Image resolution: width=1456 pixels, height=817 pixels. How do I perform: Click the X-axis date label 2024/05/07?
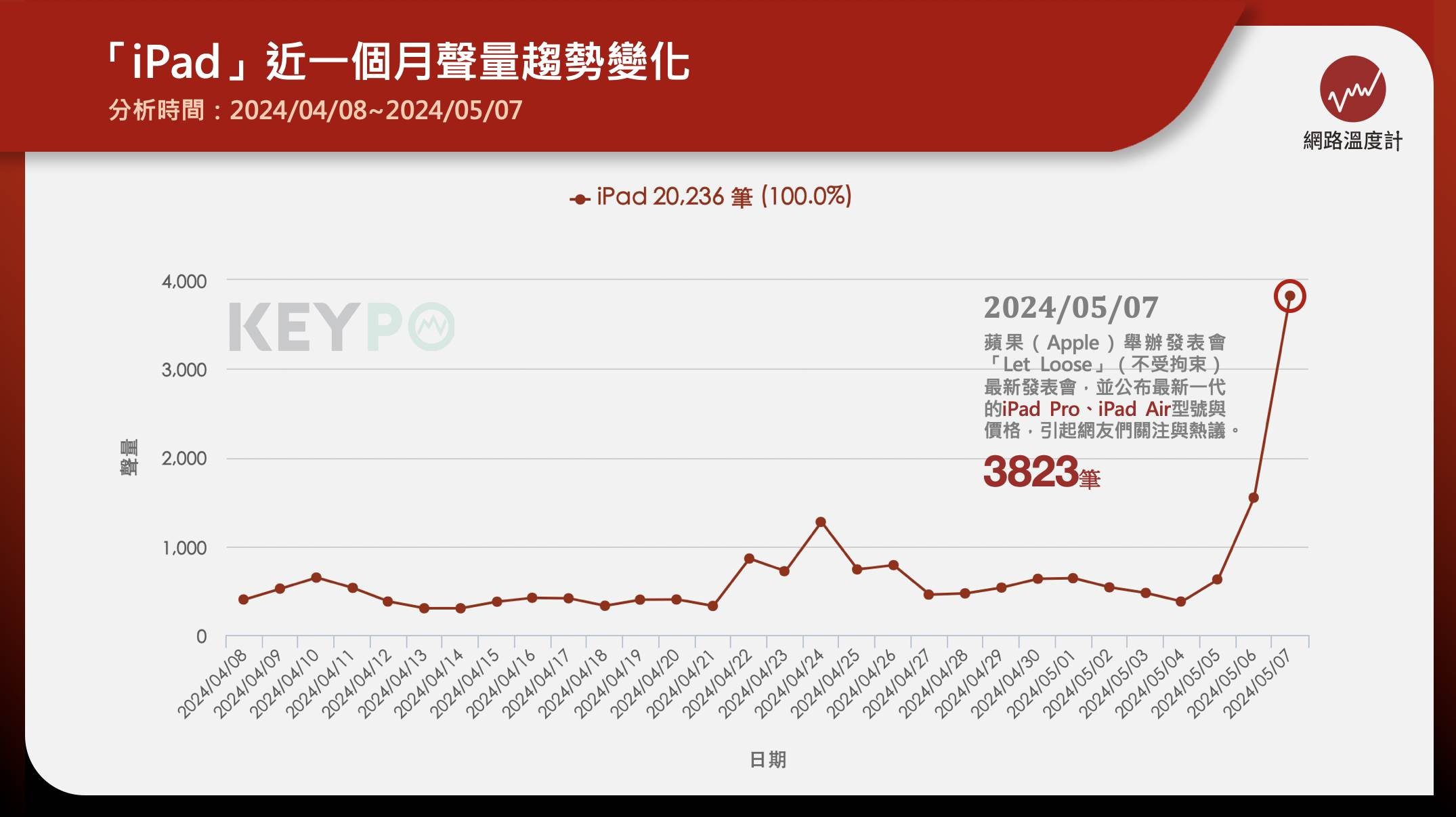[1258, 684]
